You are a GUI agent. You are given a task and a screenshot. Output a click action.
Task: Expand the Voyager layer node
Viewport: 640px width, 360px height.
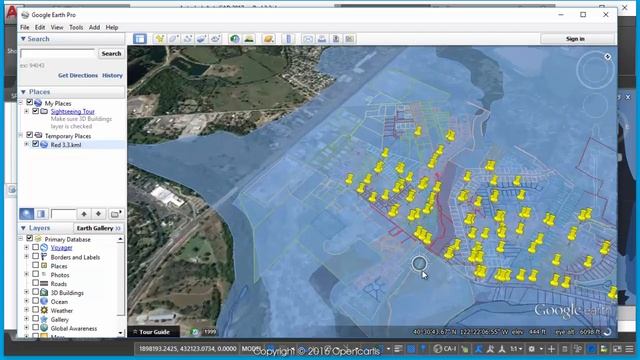(27, 247)
